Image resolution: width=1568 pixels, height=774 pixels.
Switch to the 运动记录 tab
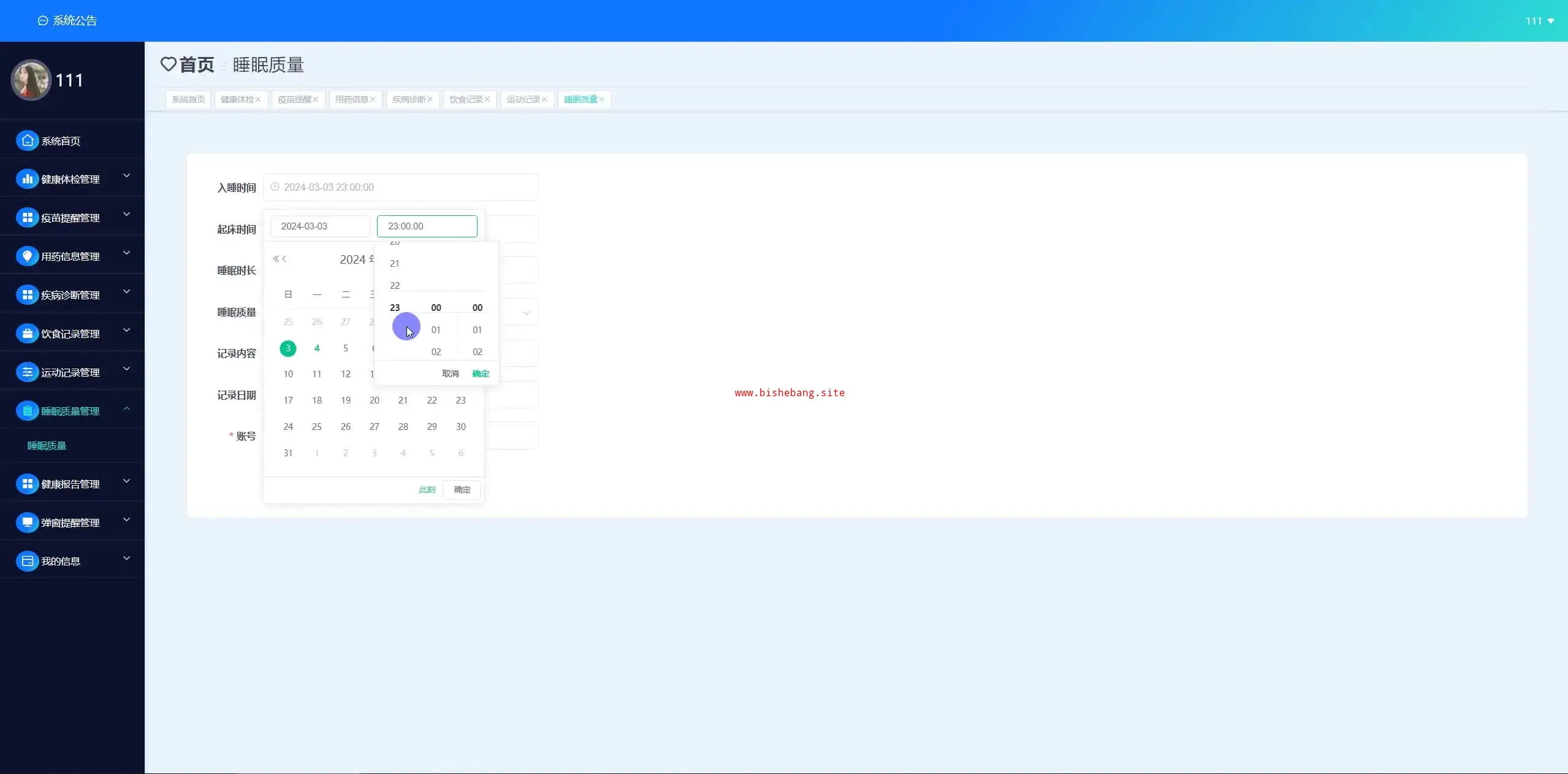[x=523, y=99]
